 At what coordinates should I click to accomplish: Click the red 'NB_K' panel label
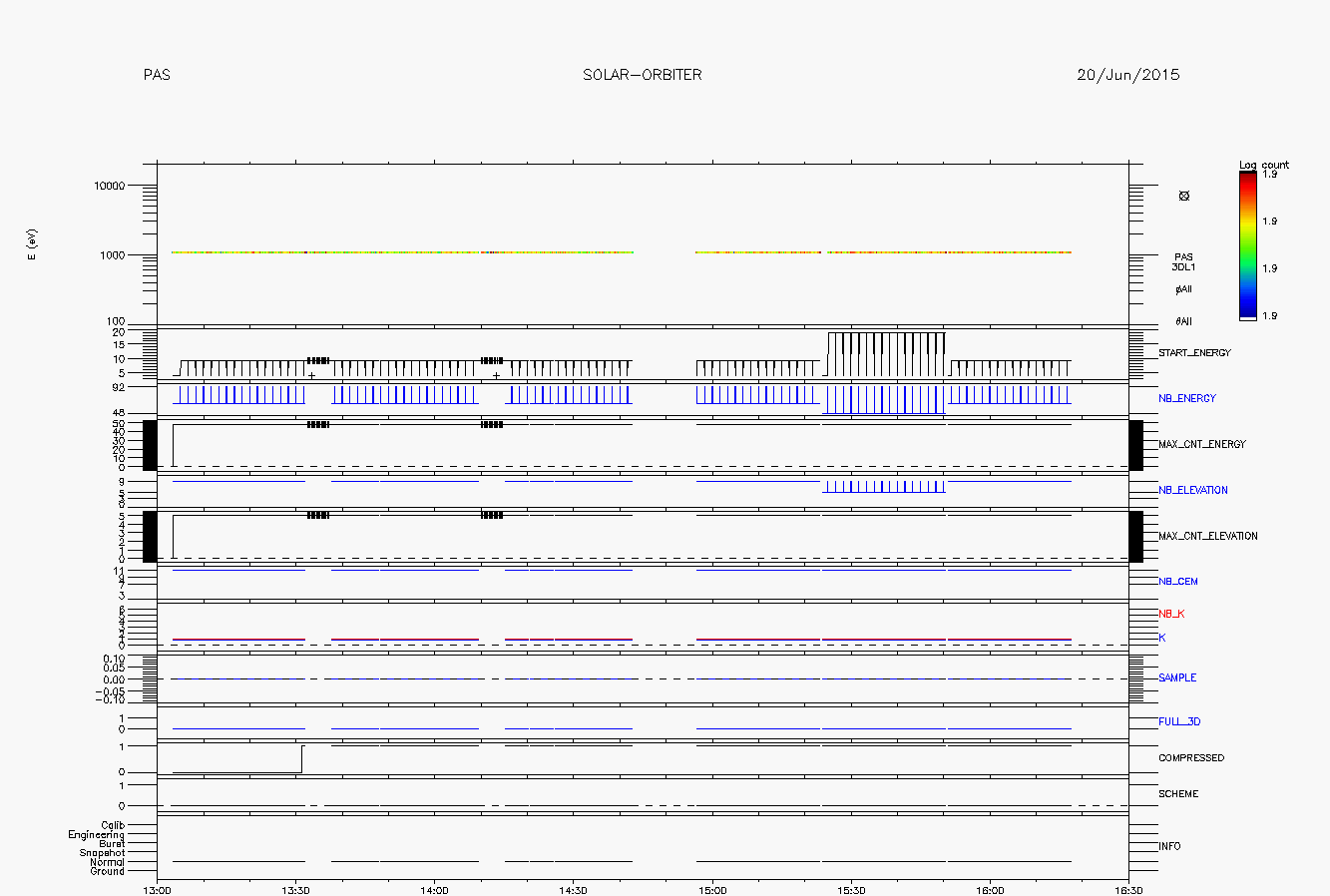tap(1171, 614)
